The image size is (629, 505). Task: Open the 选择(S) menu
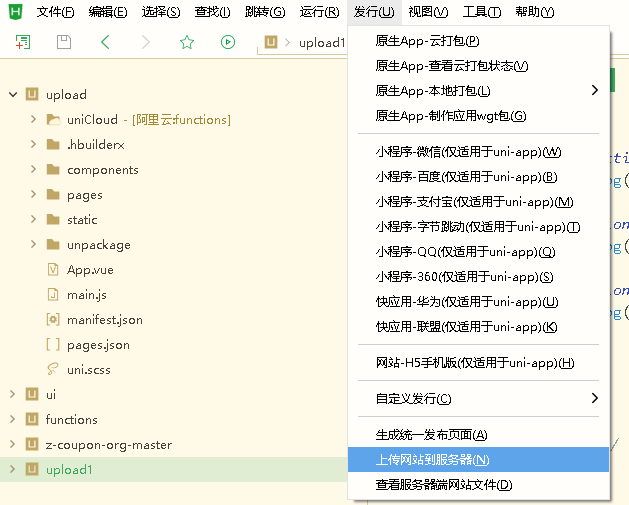point(161,12)
